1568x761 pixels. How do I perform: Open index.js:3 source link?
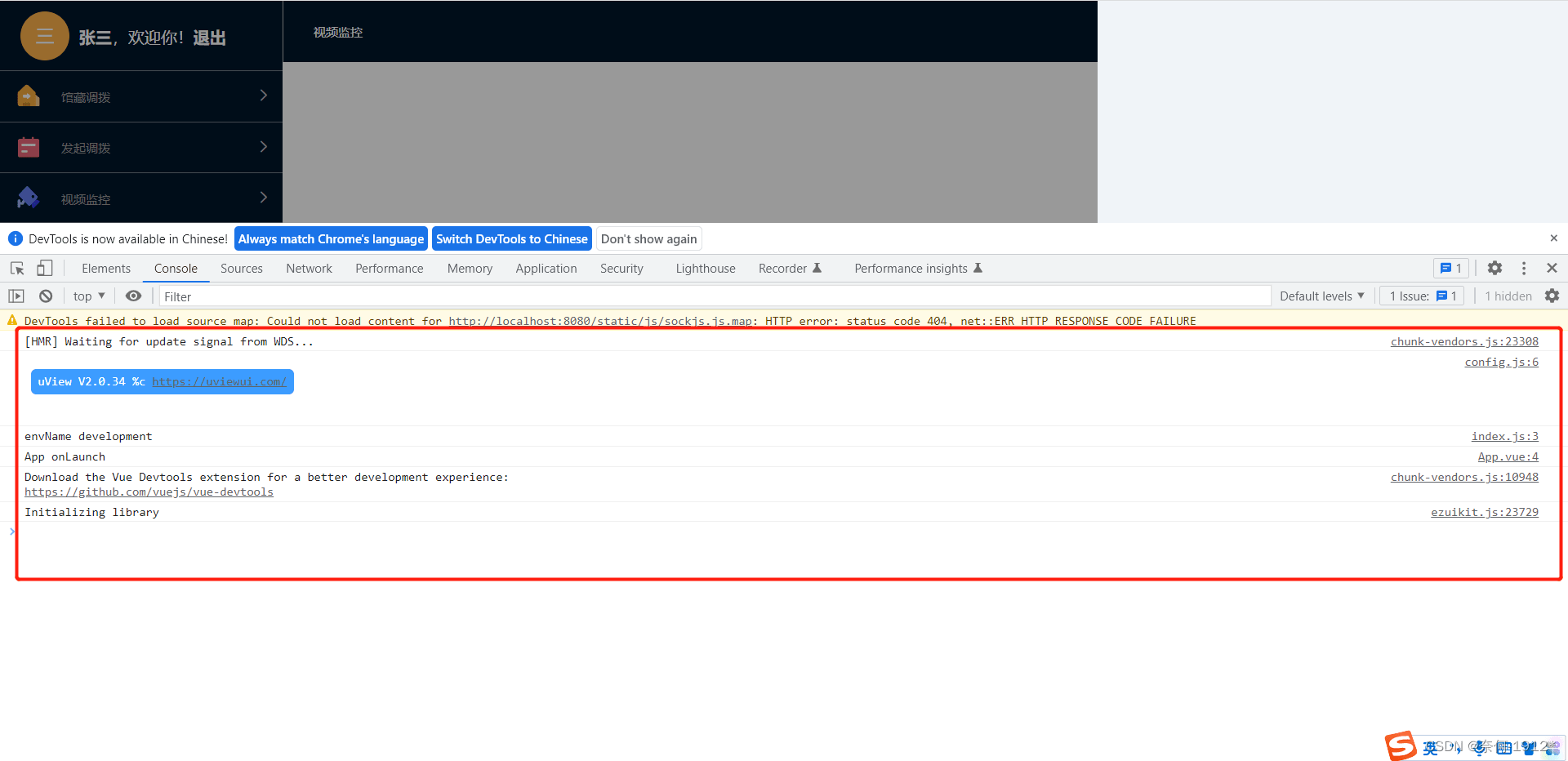tap(1504, 436)
